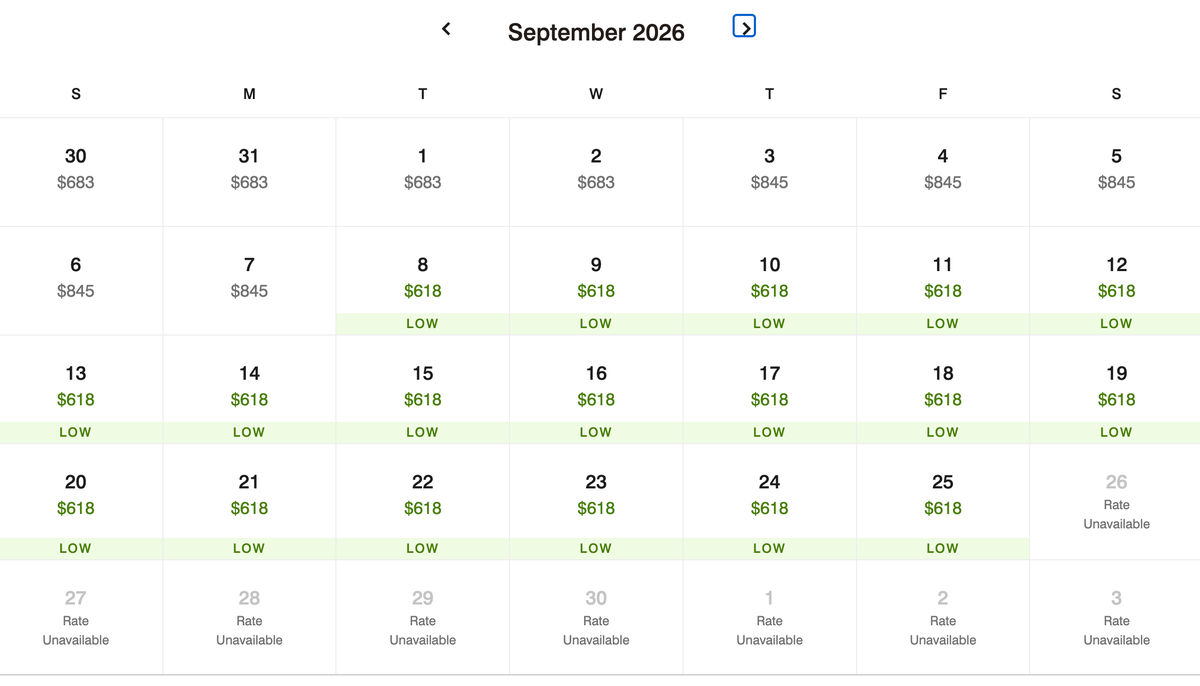Select September 3 at $845
1200x686 pixels.
tap(769, 169)
